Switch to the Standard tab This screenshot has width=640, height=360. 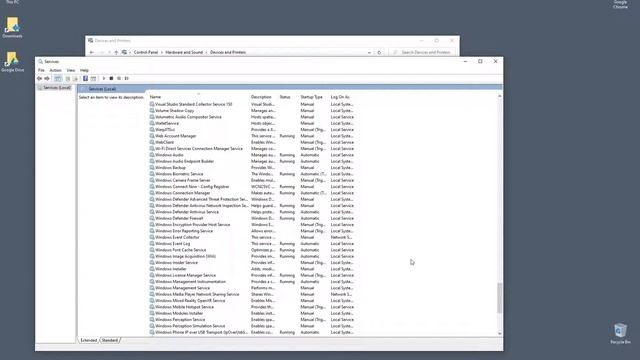109,340
